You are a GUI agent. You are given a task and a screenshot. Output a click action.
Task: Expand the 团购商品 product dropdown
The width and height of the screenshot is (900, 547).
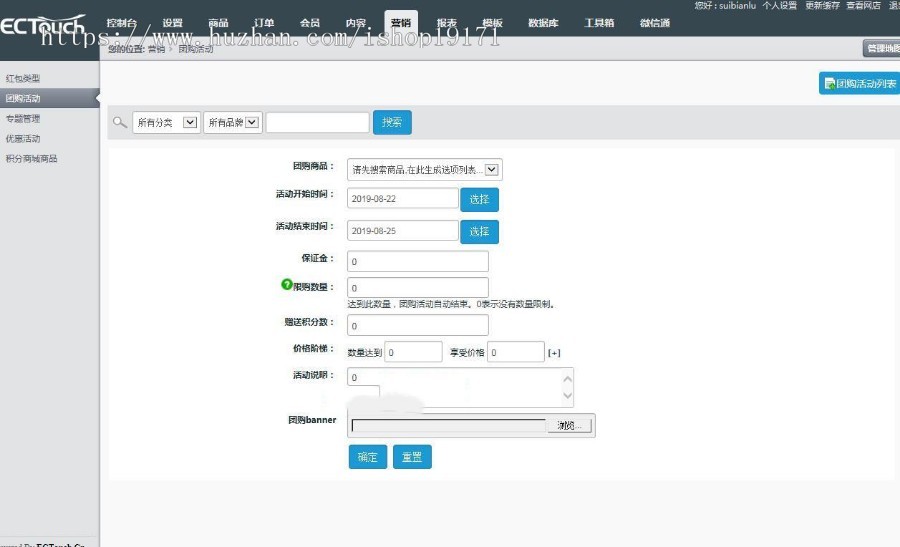coord(425,169)
